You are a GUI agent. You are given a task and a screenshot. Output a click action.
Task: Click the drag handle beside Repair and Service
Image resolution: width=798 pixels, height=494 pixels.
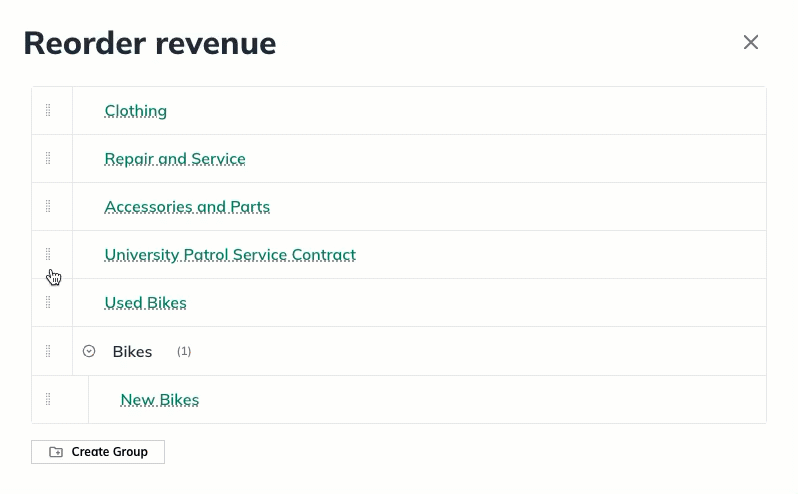tap(48, 159)
